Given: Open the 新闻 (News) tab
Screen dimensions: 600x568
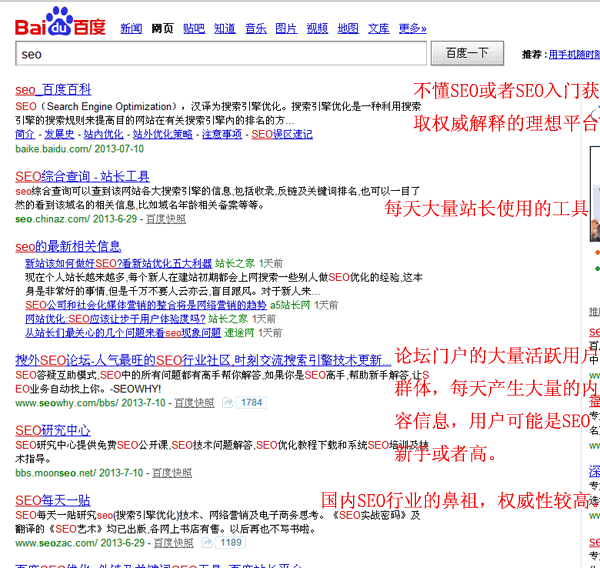Looking at the screenshot, I should [x=131, y=28].
